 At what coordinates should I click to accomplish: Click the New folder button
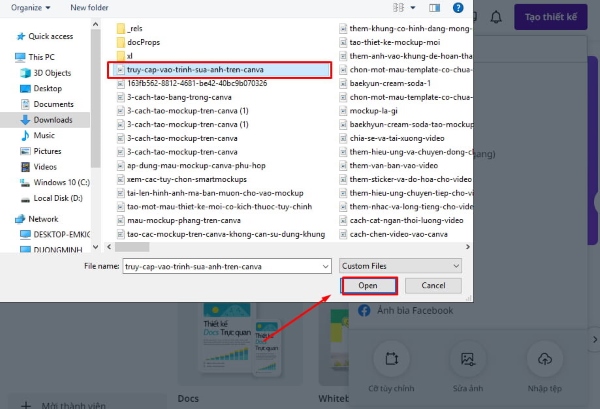pyautogui.click(x=91, y=6)
